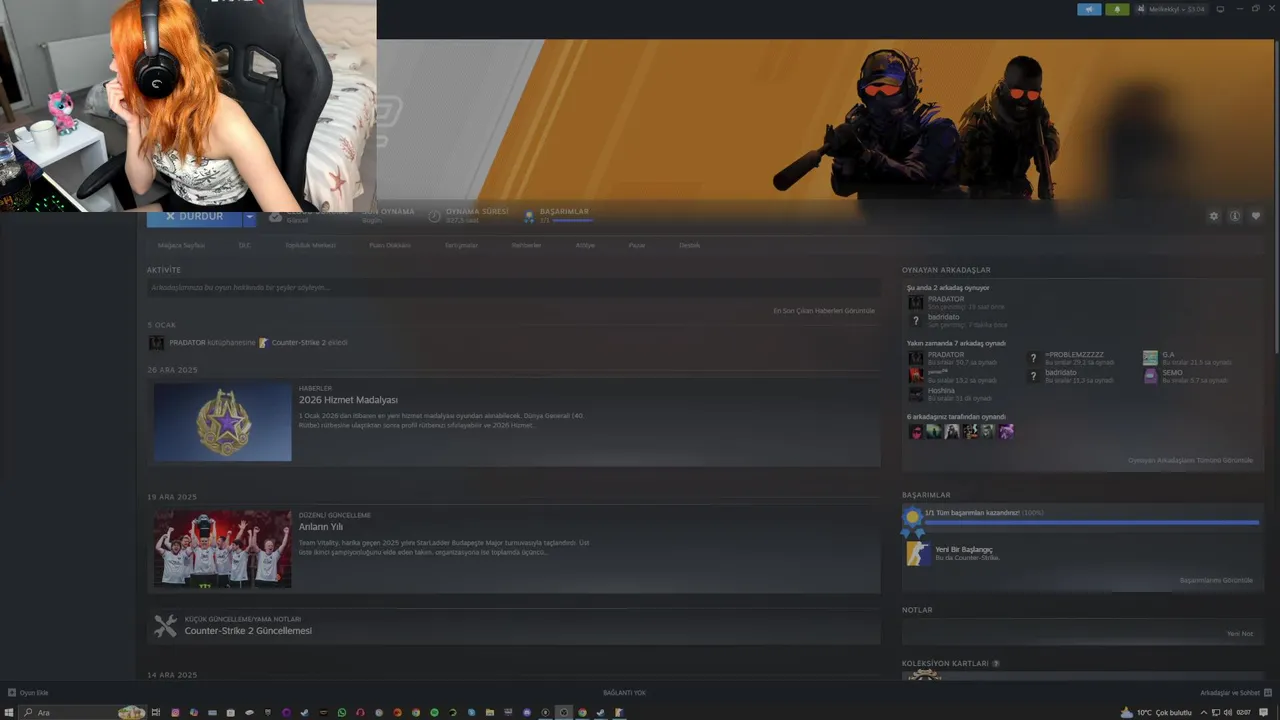Open Puan Dükkanı tab
This screenshot has height=720, width=1280.
pyautogui.click(x=389, y=245)
